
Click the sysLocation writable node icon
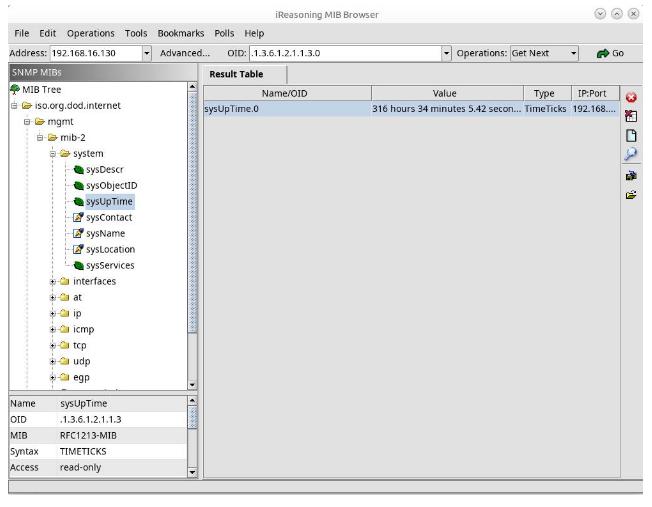tap(78, 249)
